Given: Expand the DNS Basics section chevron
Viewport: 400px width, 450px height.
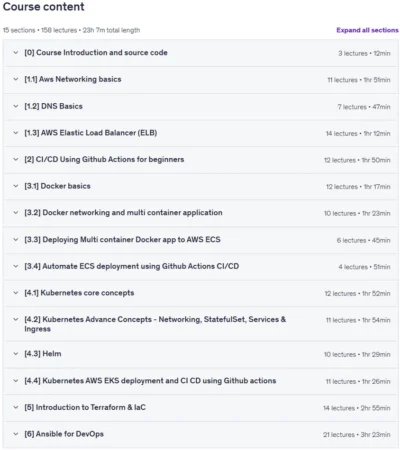Looking at the screenshot, I should point(16,106).
